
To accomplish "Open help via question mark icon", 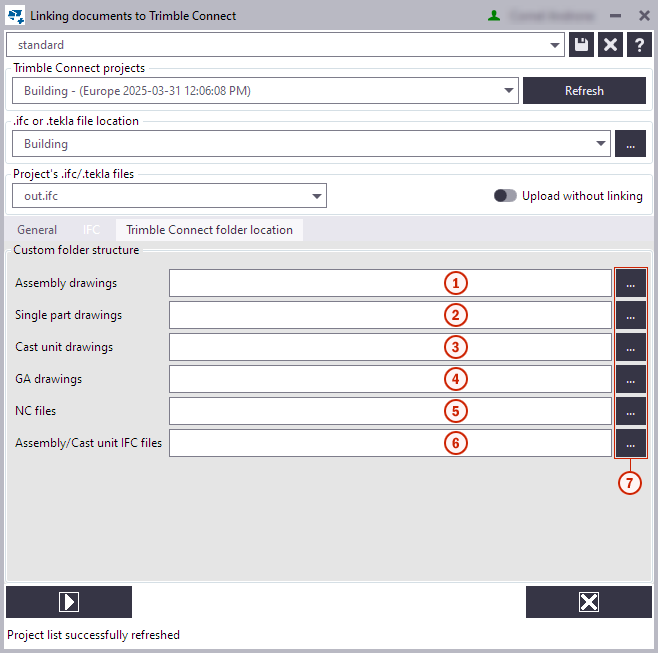I will (x=639, y=44).
